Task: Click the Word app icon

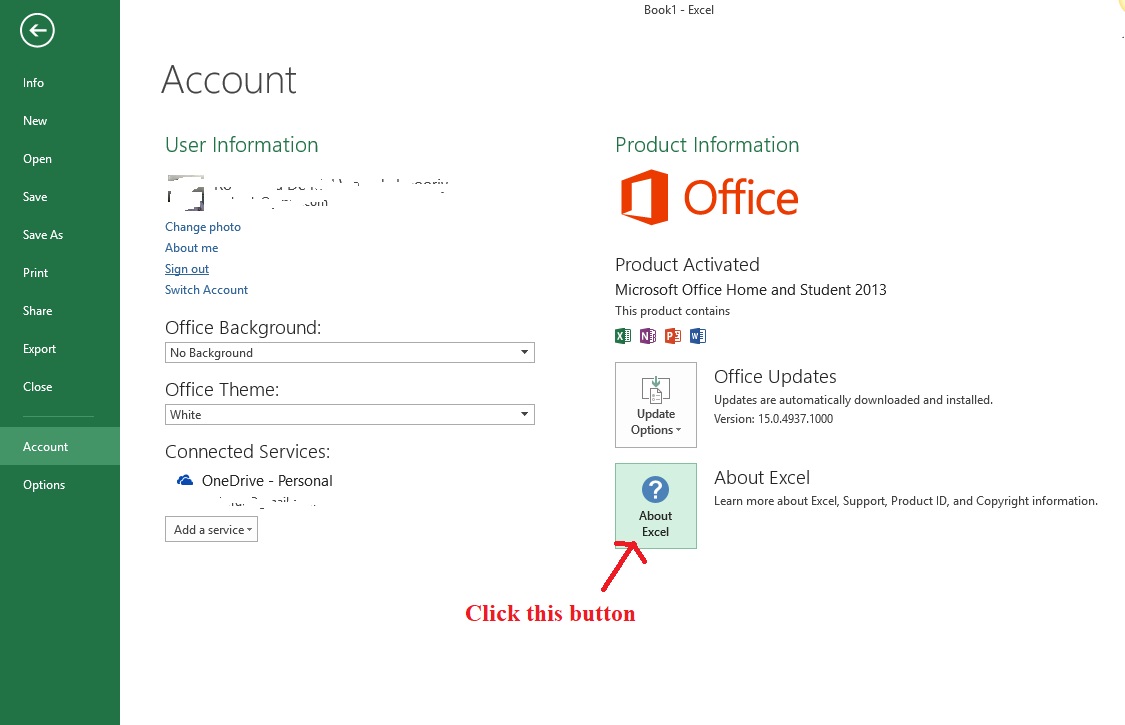Action: tap(697, 335)
